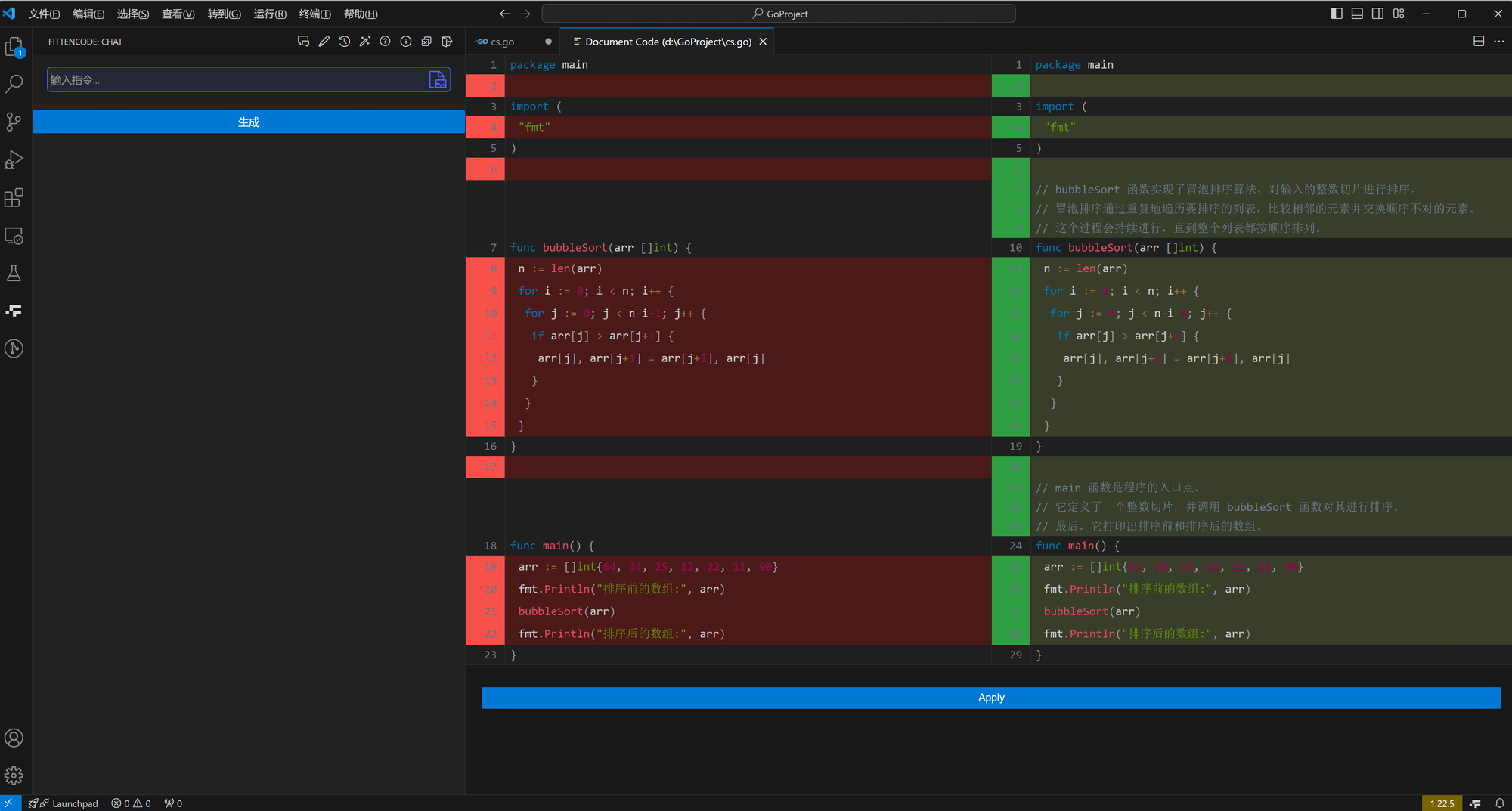The width and height of the screenshot is (1512, 811).
Task: Open the editor More Actions ellipsis menu
Action: [x=1499, y=42]
